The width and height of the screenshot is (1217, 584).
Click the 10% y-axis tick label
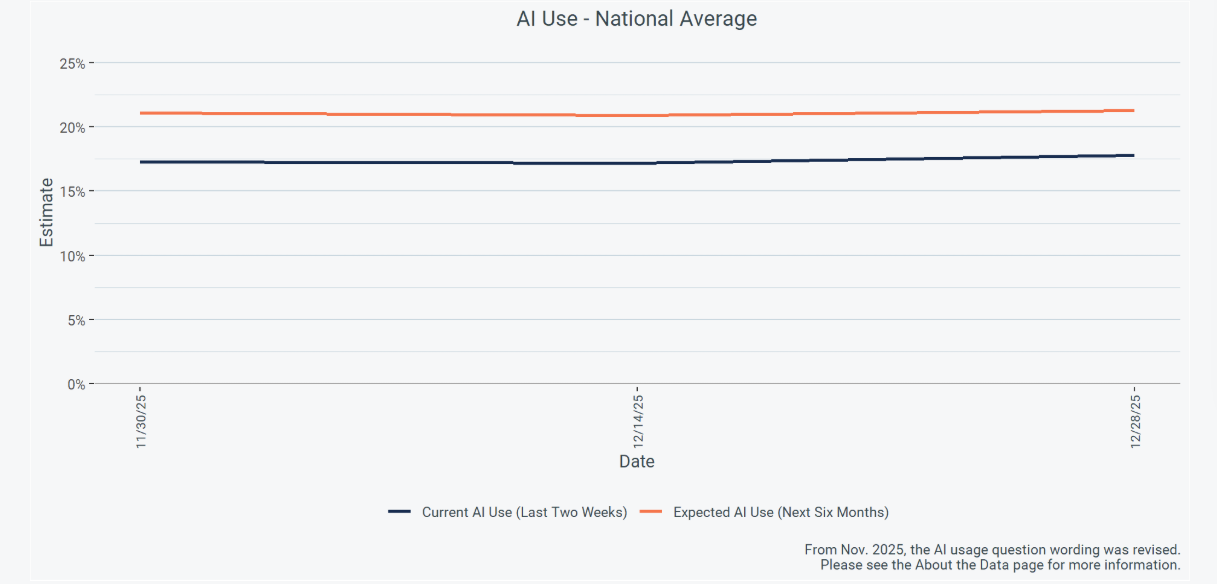pyautogui.click(x=72, y=256)
